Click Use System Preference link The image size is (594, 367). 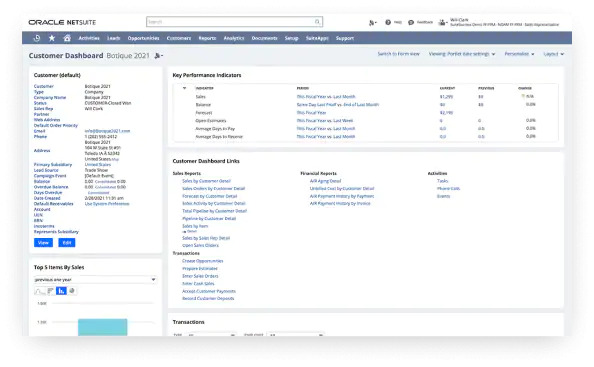click(107, 204)
